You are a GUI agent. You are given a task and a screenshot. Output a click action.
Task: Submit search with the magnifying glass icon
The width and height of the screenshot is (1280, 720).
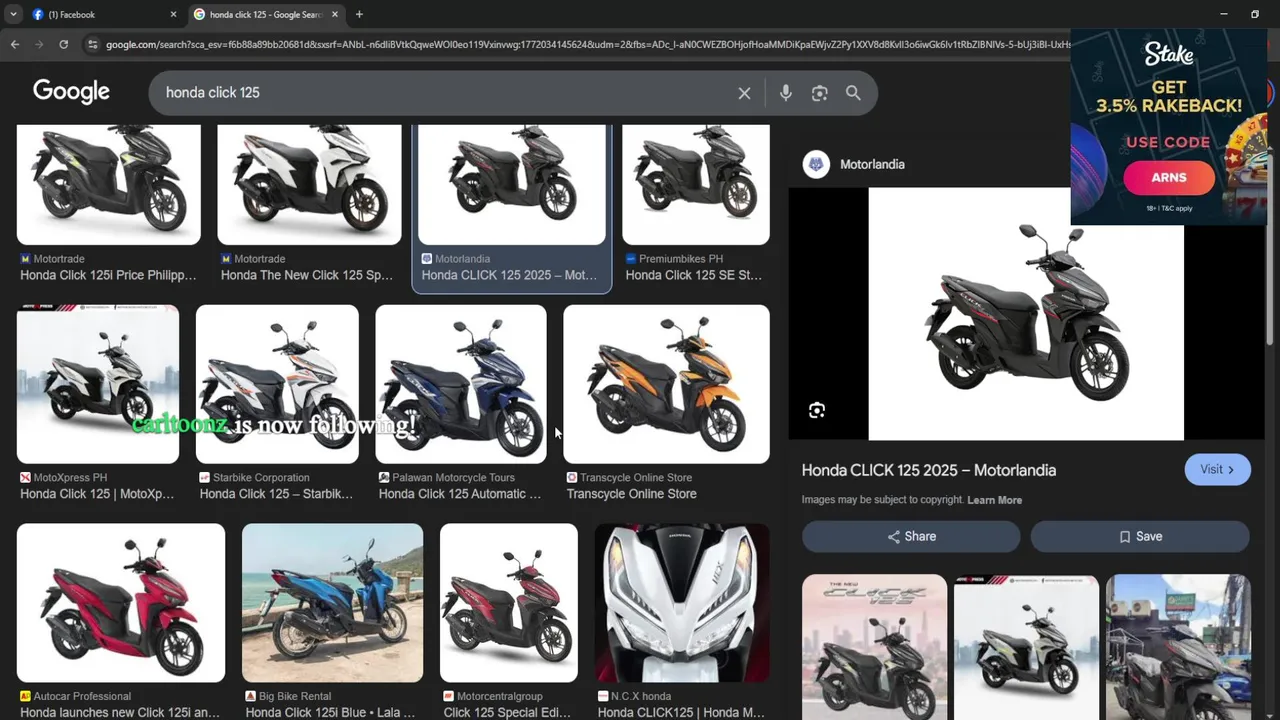(853, 93)
